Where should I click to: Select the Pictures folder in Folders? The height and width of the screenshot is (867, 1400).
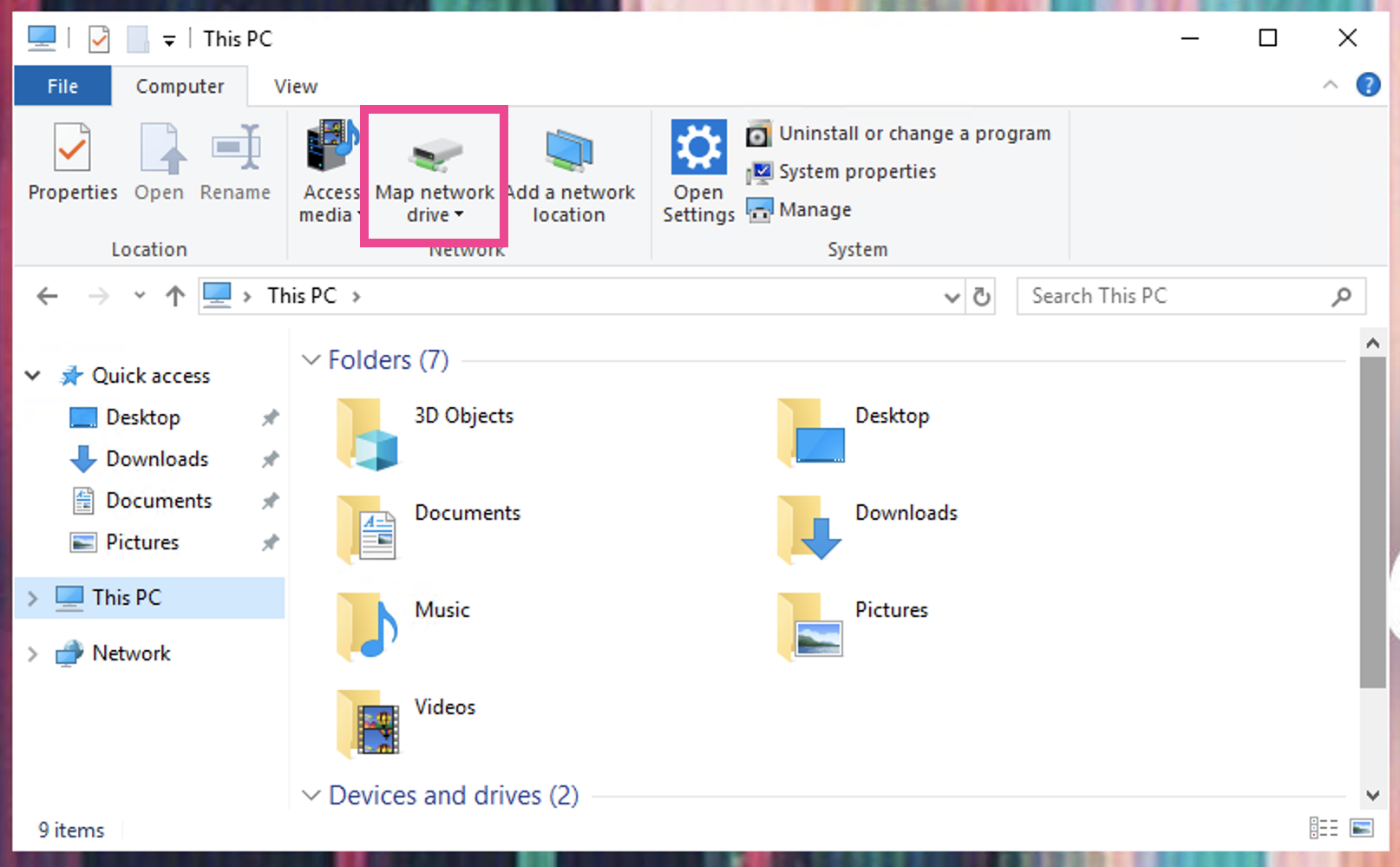[854, 628]
